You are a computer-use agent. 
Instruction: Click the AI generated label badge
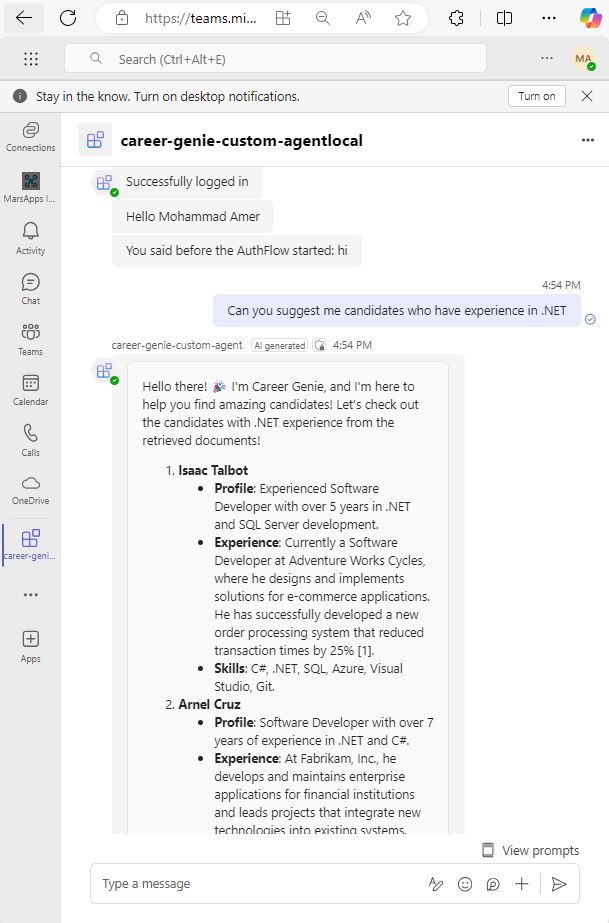coord(279,346)
